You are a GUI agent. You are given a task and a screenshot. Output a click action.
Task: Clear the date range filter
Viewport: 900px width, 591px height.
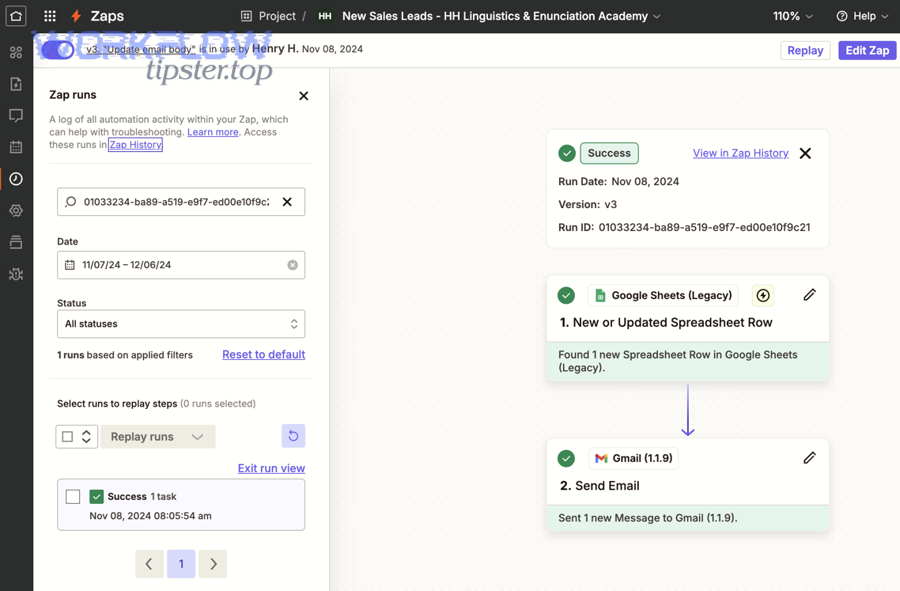point(293,265)
